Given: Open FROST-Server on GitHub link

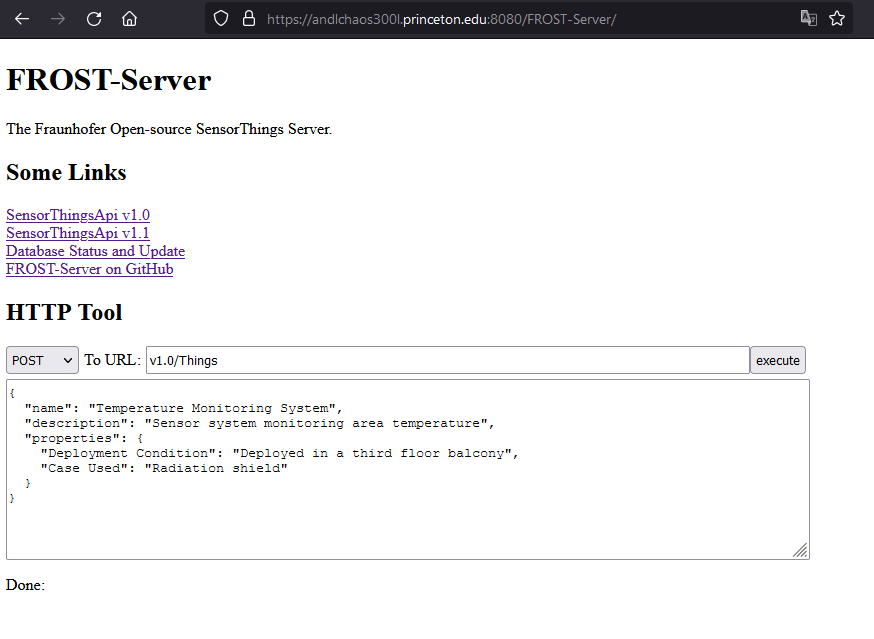Looking at the screenshot, I should click(x=89, y=269).
